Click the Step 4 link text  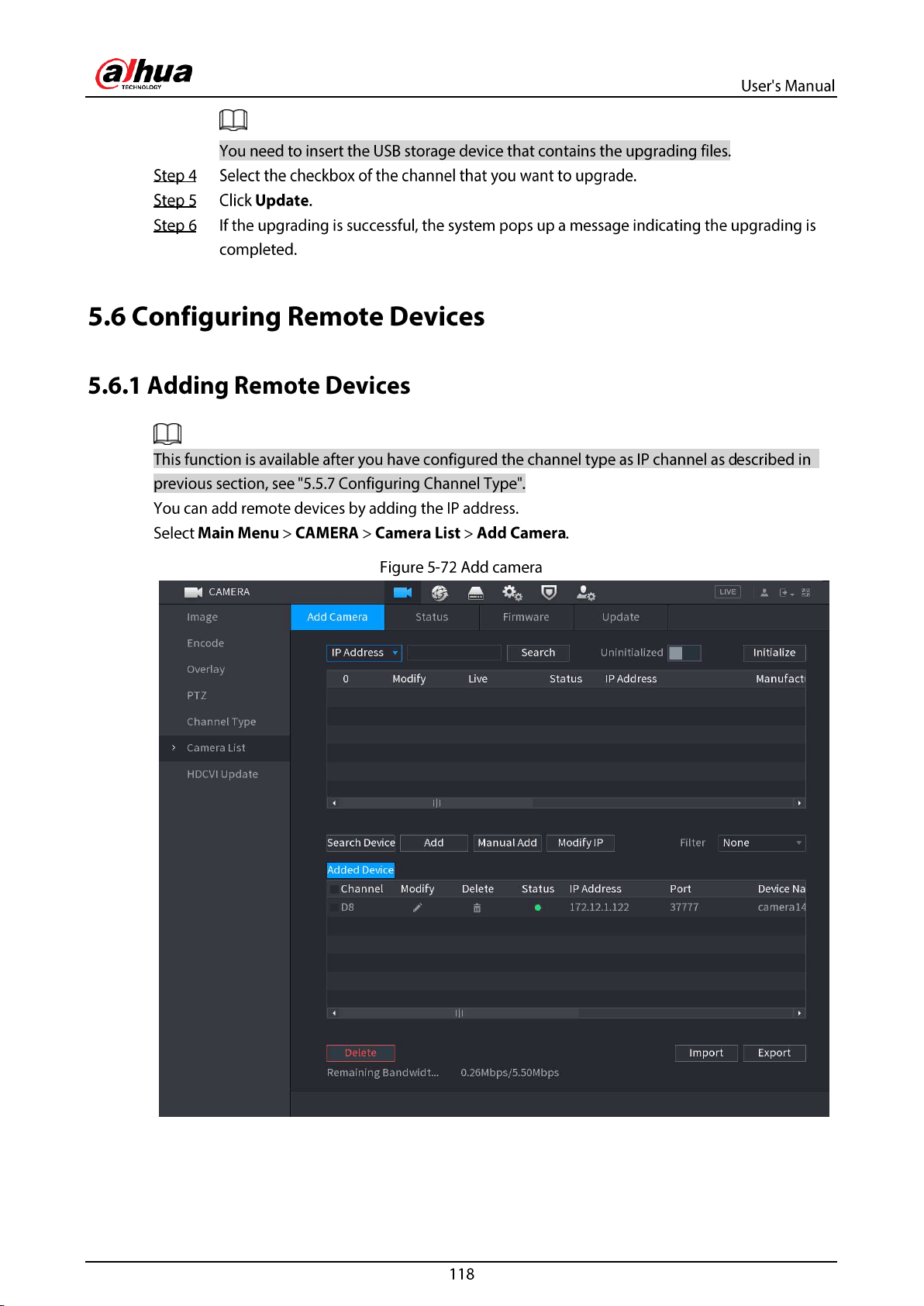pos(175,176)
